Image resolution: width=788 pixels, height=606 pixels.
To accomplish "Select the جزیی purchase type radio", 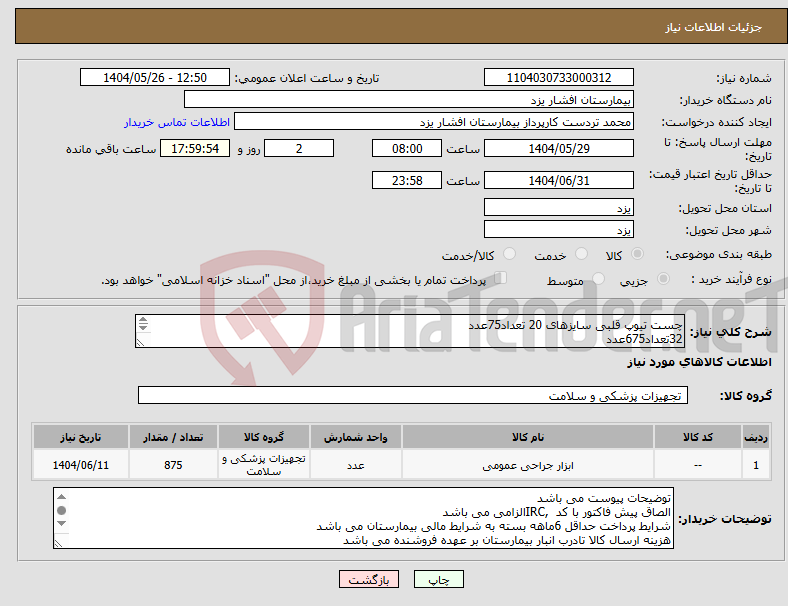I will coord(663,278).
